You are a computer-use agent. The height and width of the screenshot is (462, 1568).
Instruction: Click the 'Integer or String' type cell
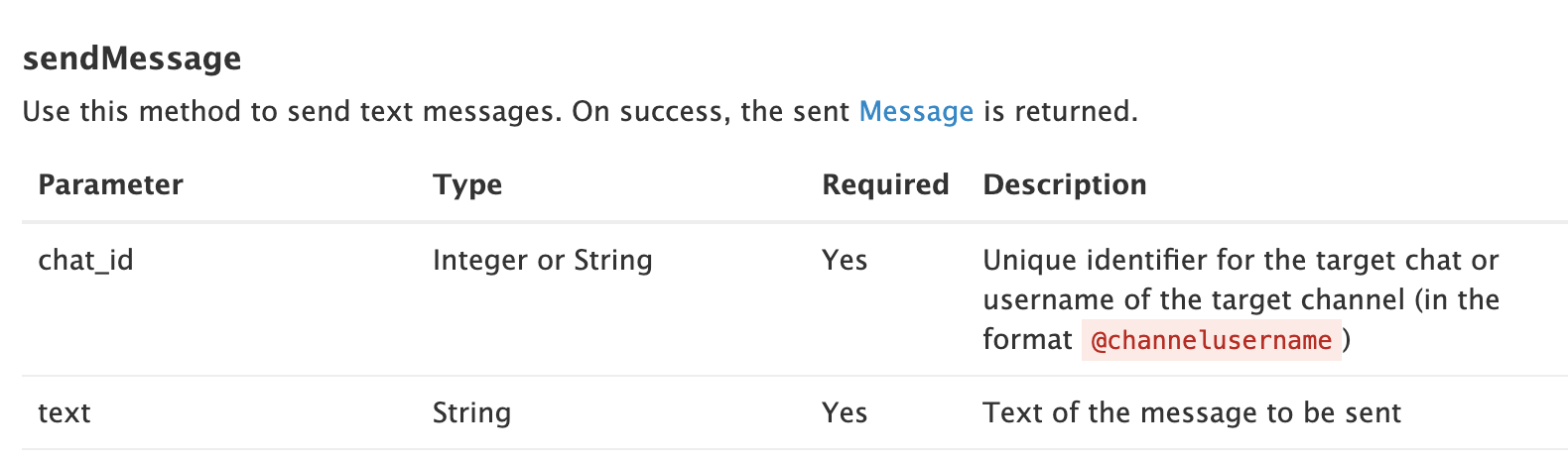(x=542, y=260)
